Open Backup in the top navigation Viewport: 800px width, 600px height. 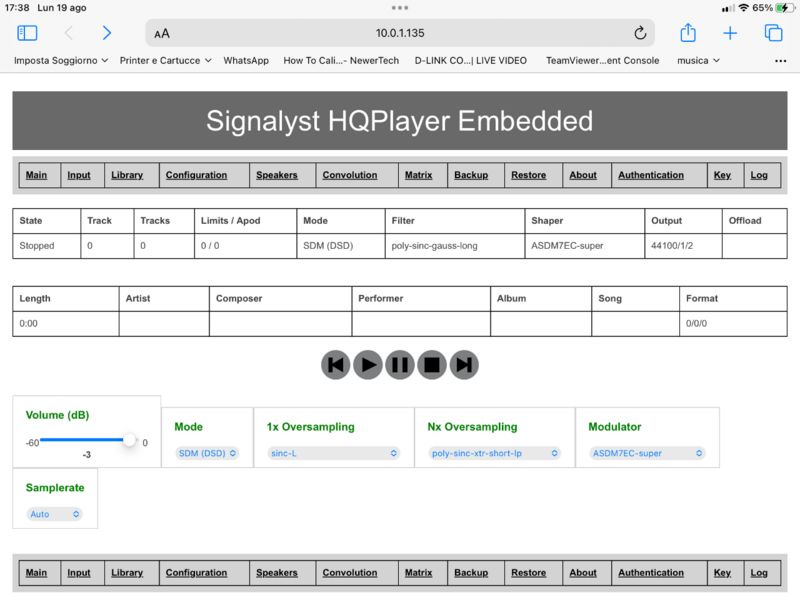[x=471, y=175]
